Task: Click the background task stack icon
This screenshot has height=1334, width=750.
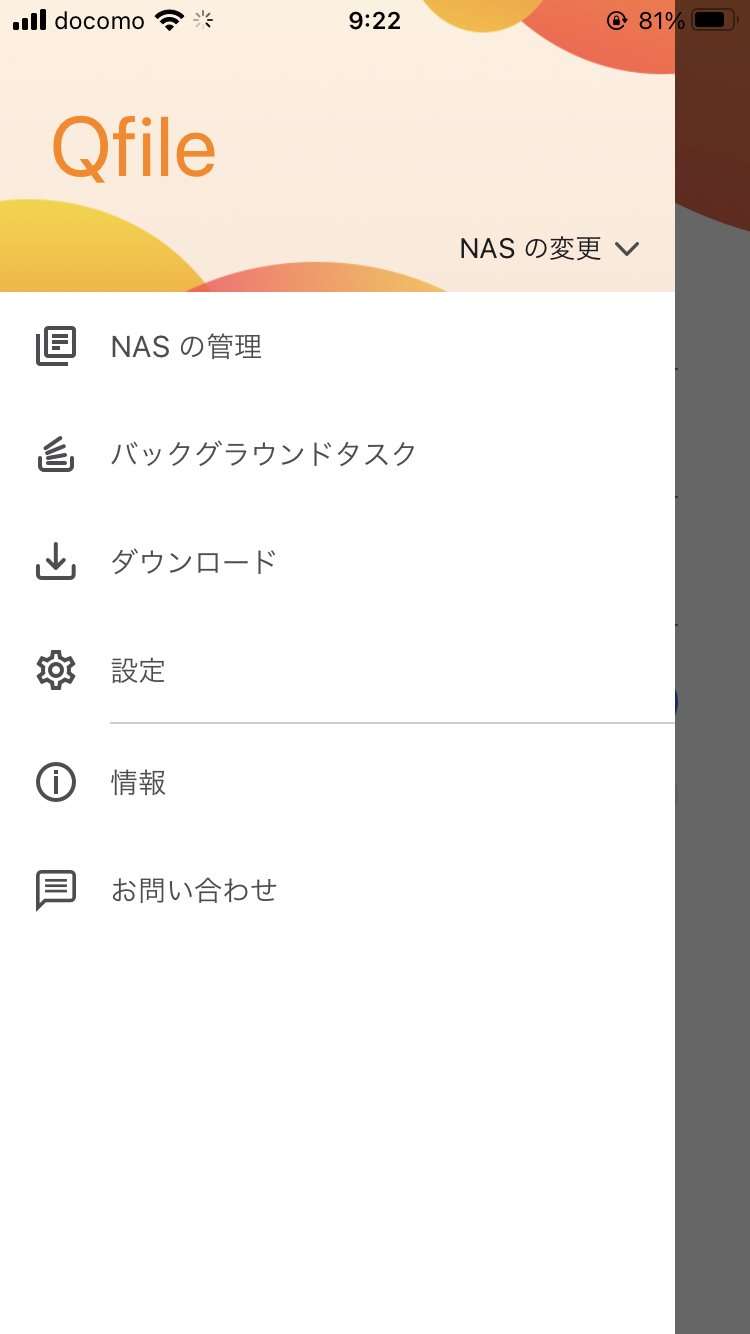Action: pyautogui.click(x=56, y=454)
